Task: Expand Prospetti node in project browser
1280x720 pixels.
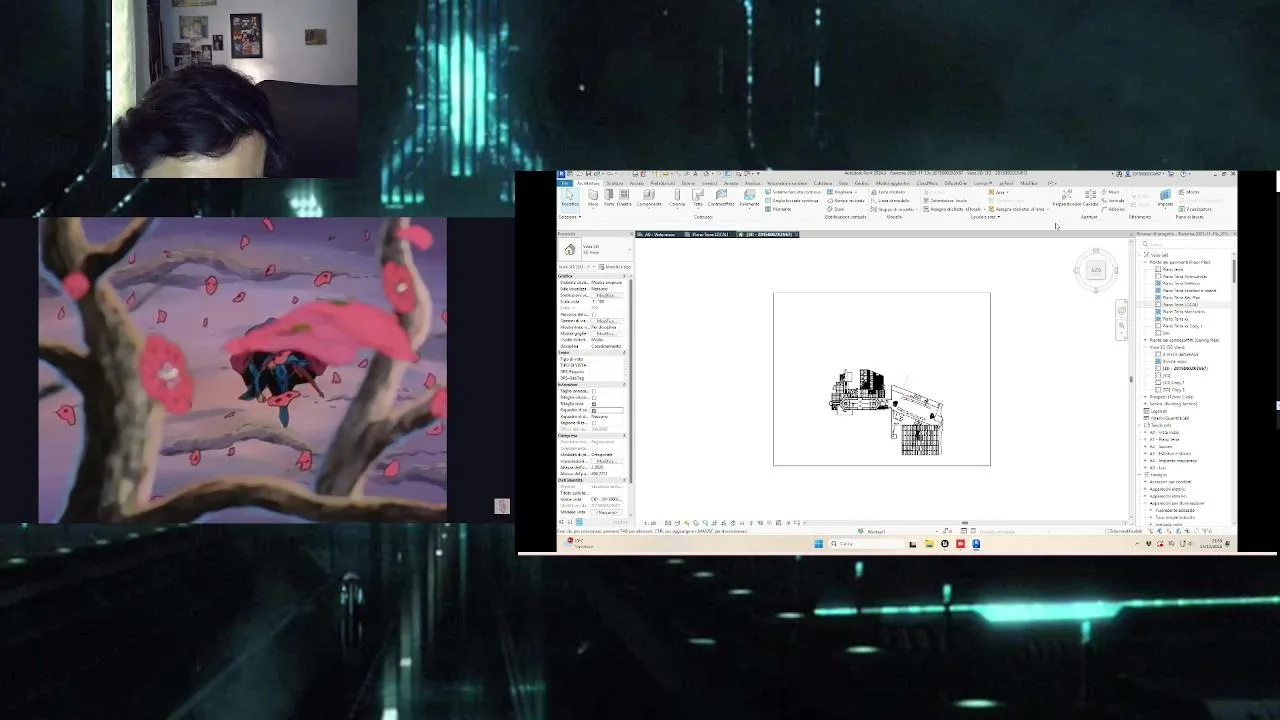Action: point(1145,397)
